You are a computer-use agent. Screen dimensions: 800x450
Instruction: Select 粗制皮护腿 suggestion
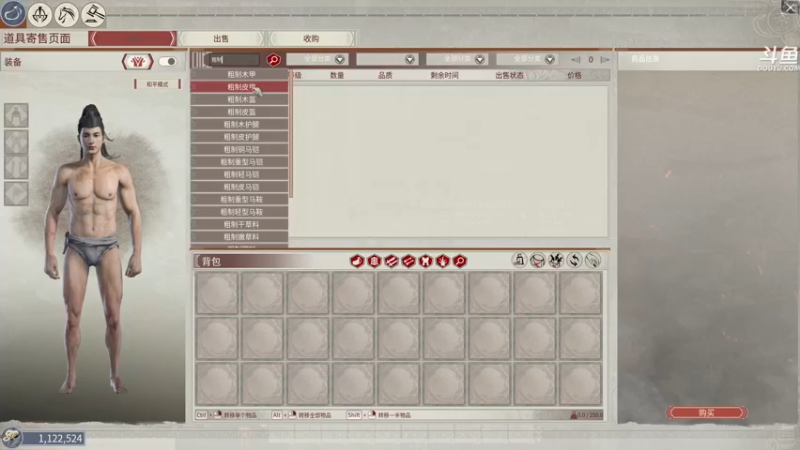click(239, 137)
